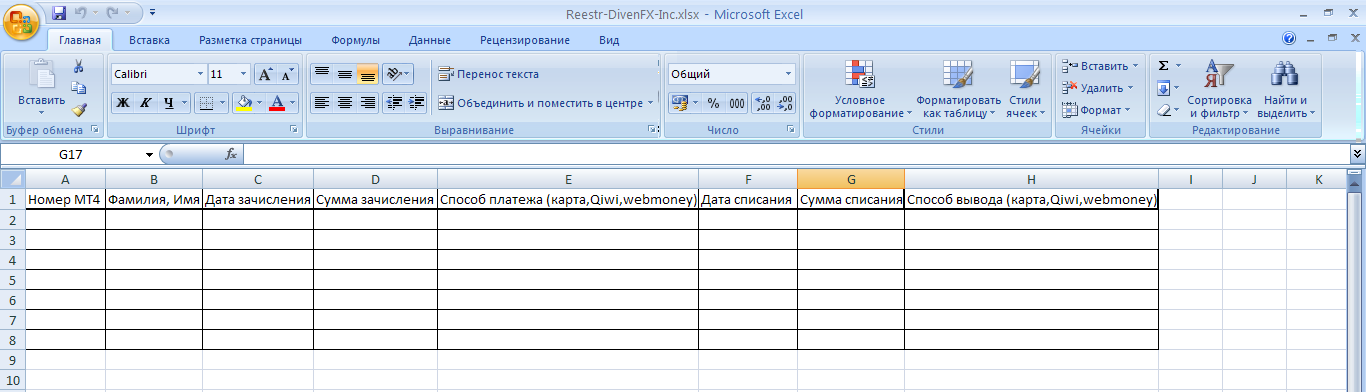Viewport: 1366px width, 392px height.
Task: Open the Общий number format dropdown
Action: pyautogui.click(x=789, y=74)
